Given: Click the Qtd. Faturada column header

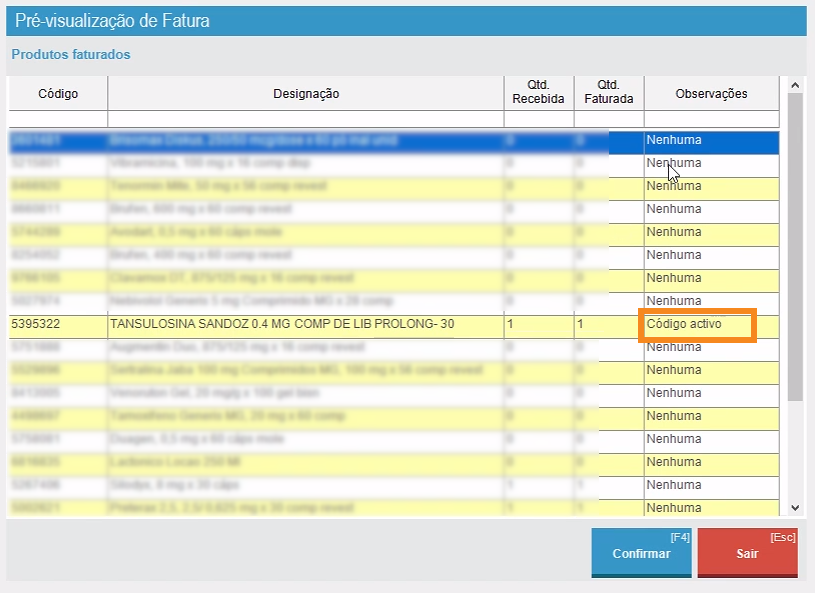Looking at the screenshot, I should coord(608,92).
